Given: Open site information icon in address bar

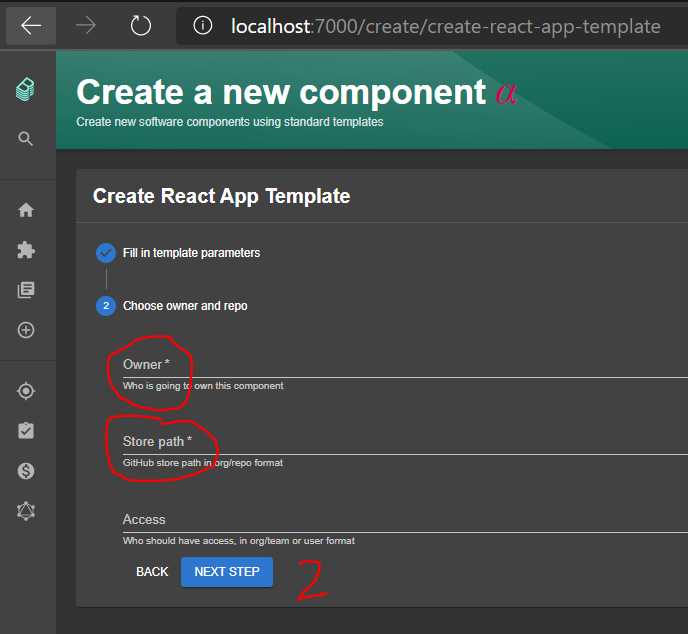Looking at the screenshot, I should [203, 26].
